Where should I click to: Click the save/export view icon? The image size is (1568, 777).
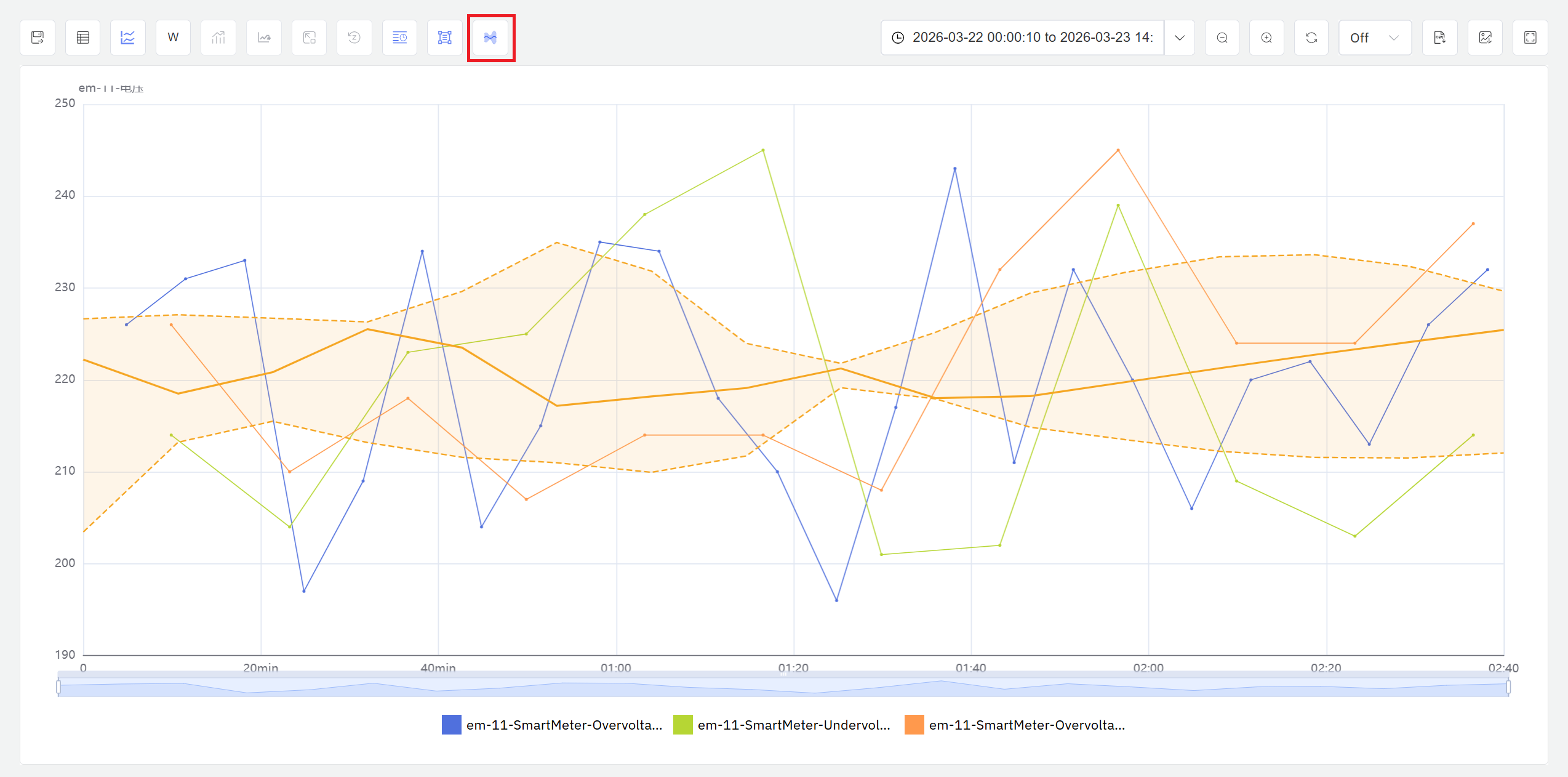[38, 38]
